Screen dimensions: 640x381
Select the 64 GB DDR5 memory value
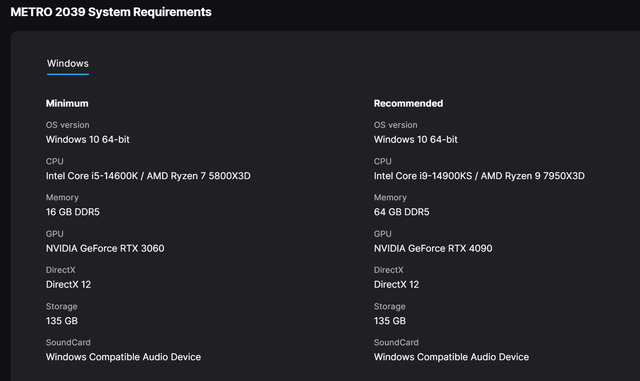click(x=402, y=212)
